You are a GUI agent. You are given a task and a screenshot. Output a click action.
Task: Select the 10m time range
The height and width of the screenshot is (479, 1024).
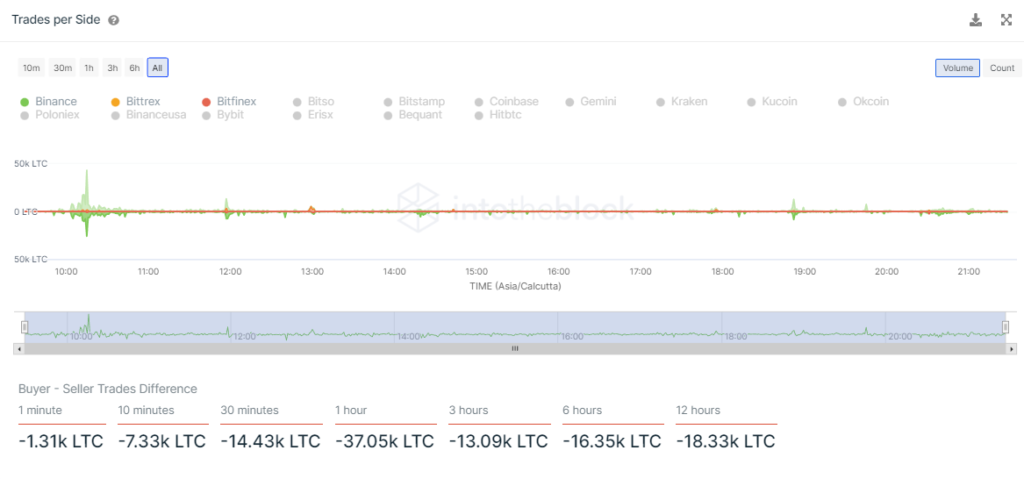[31, 67]
